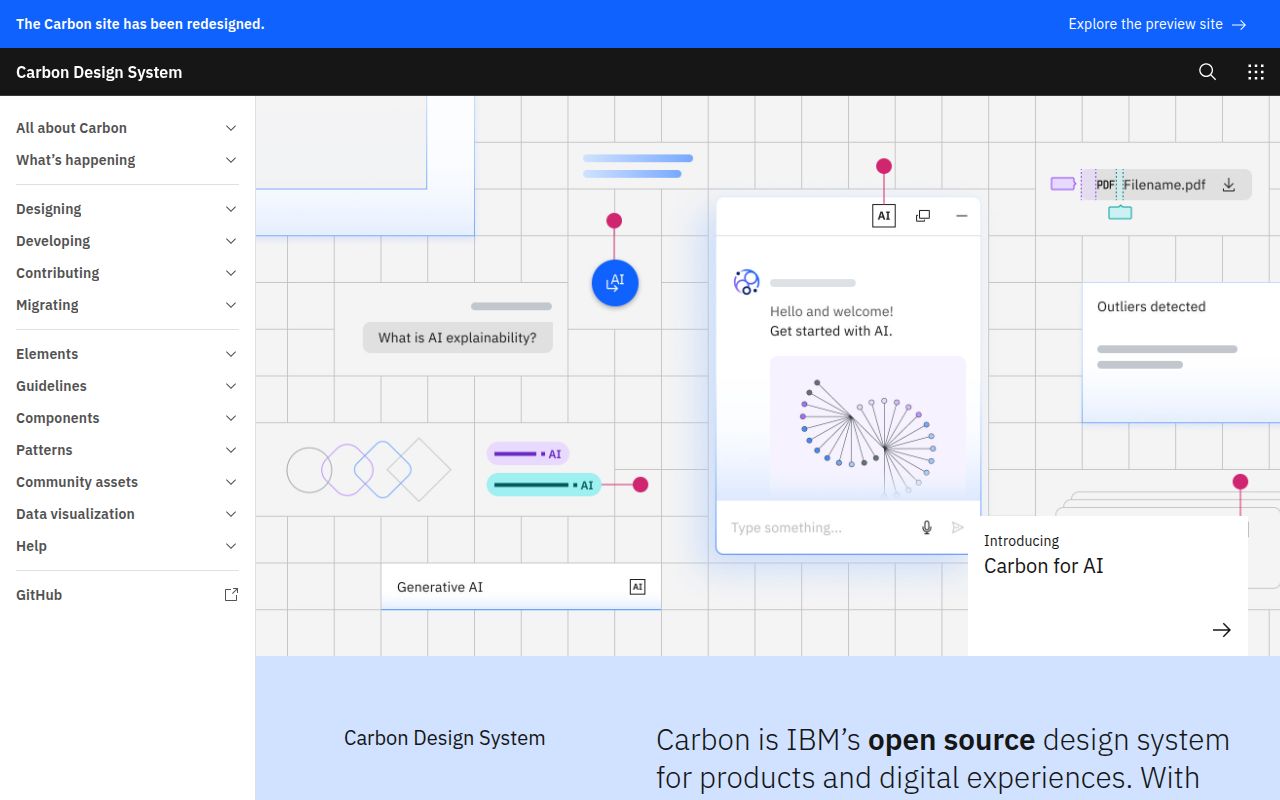Expand the Developing section chevron
Screen dimensions: 1280x800
point(231,241)
